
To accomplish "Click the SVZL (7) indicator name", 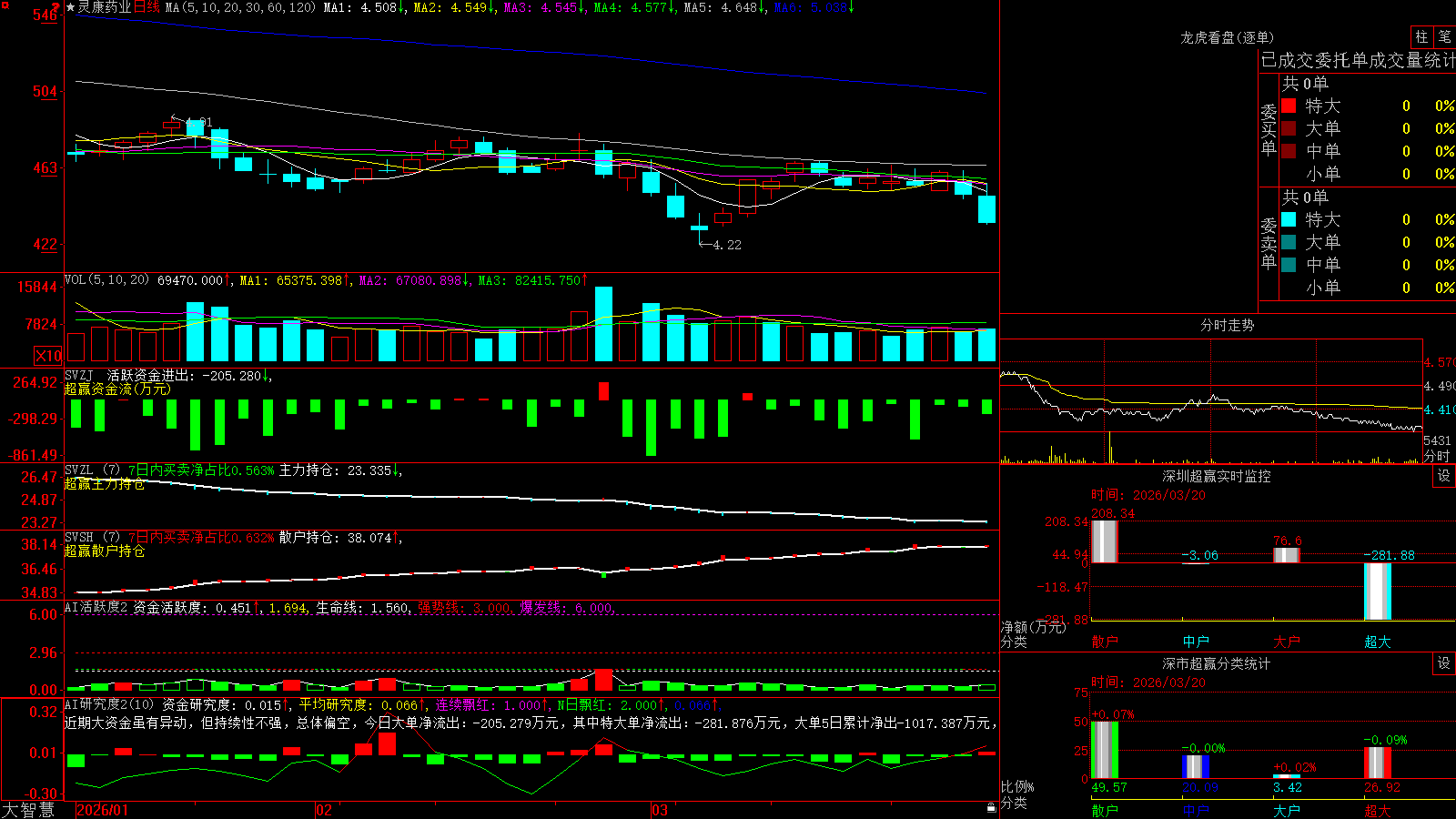I will click(92, 470).
